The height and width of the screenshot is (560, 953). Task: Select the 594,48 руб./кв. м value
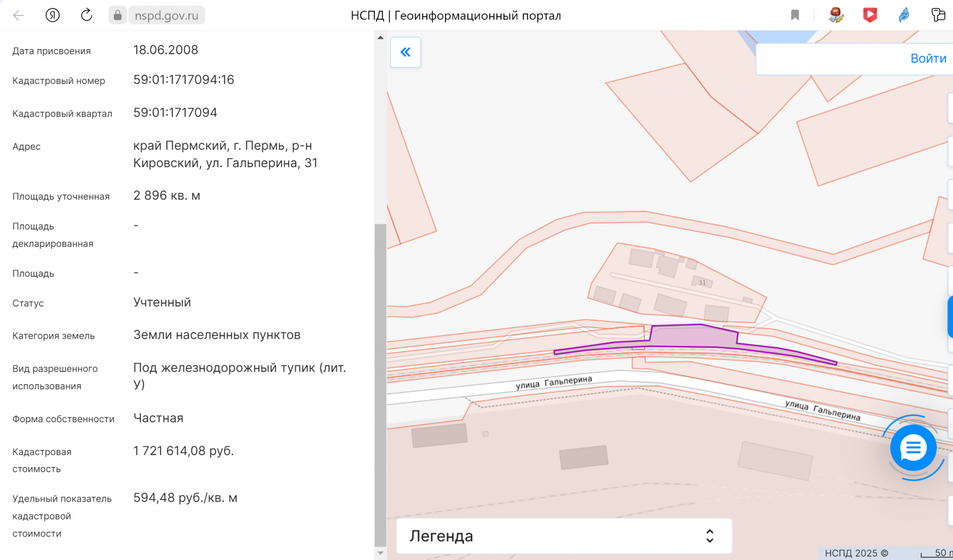tap(185, 498)
